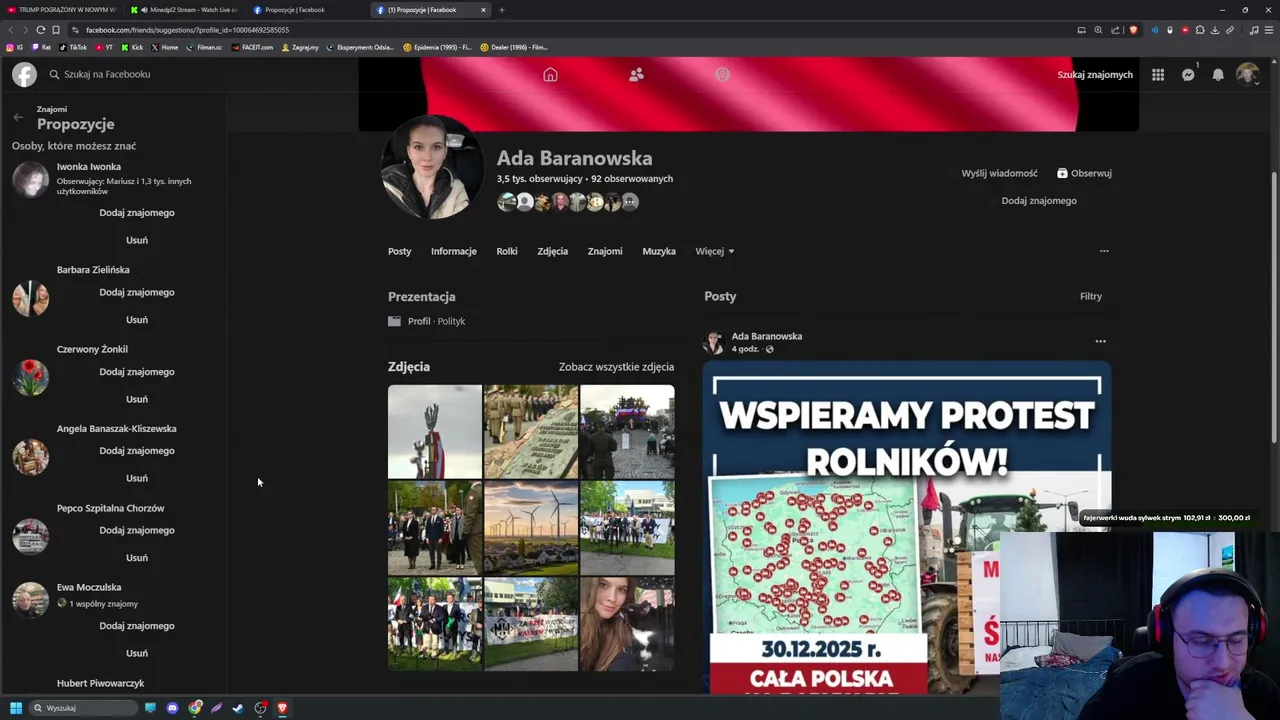The height and width of the screenshot is (720, 1280).
Task: Open the browser hamburger menu
Action: tap(1269, 30)
